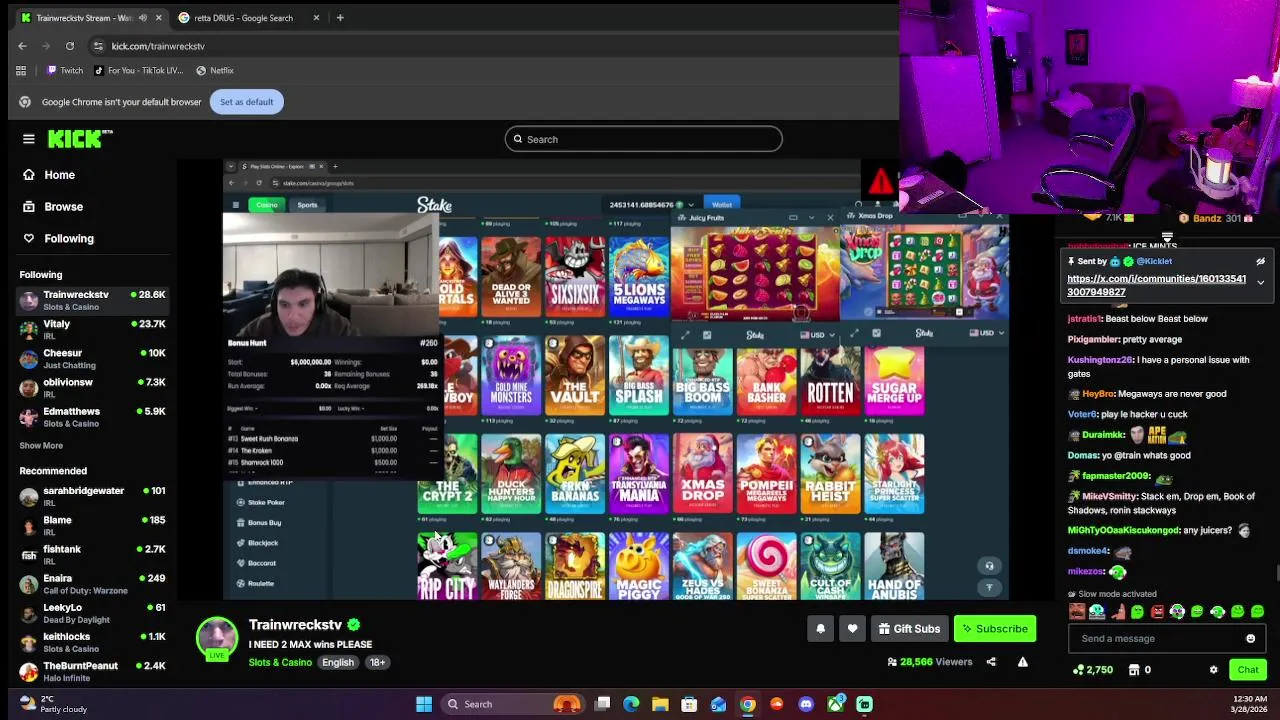Viewport: 1280px width, 720px height.
Task: Open the emoji picker in chat
Action: click(1250, 639)
